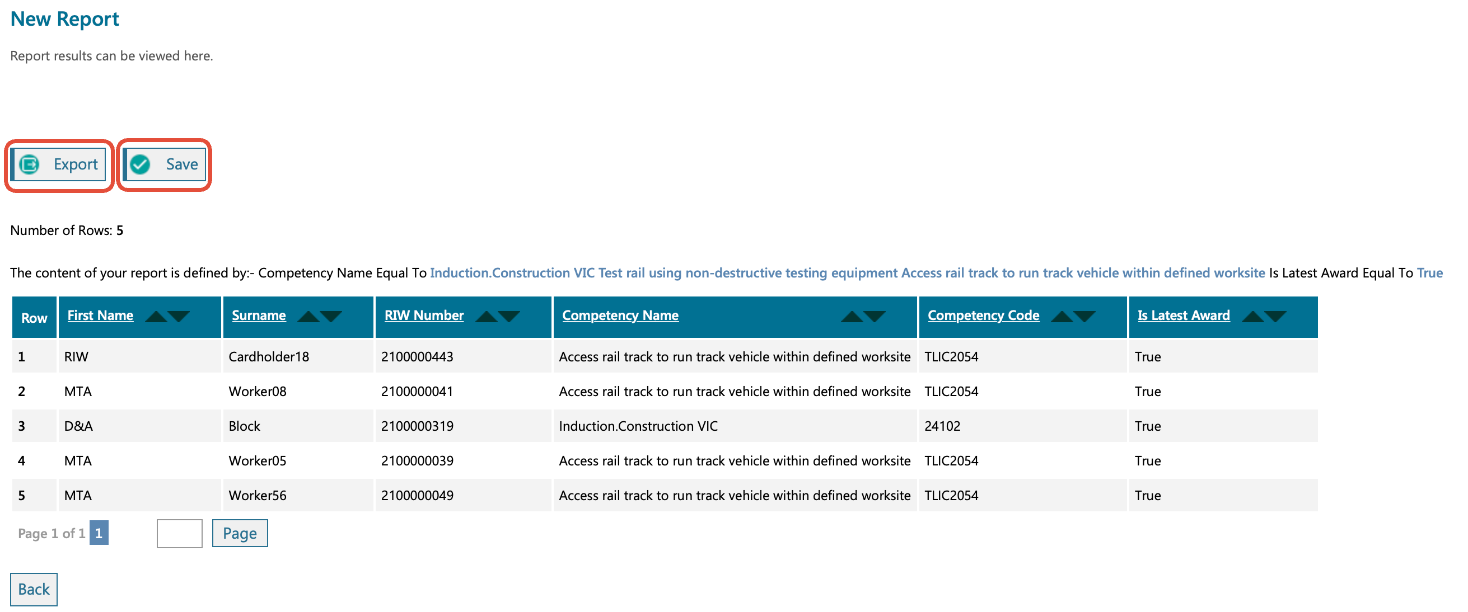Click the Competency Name header link
This screenshot has height=612, width=1468.
point(620,316)
